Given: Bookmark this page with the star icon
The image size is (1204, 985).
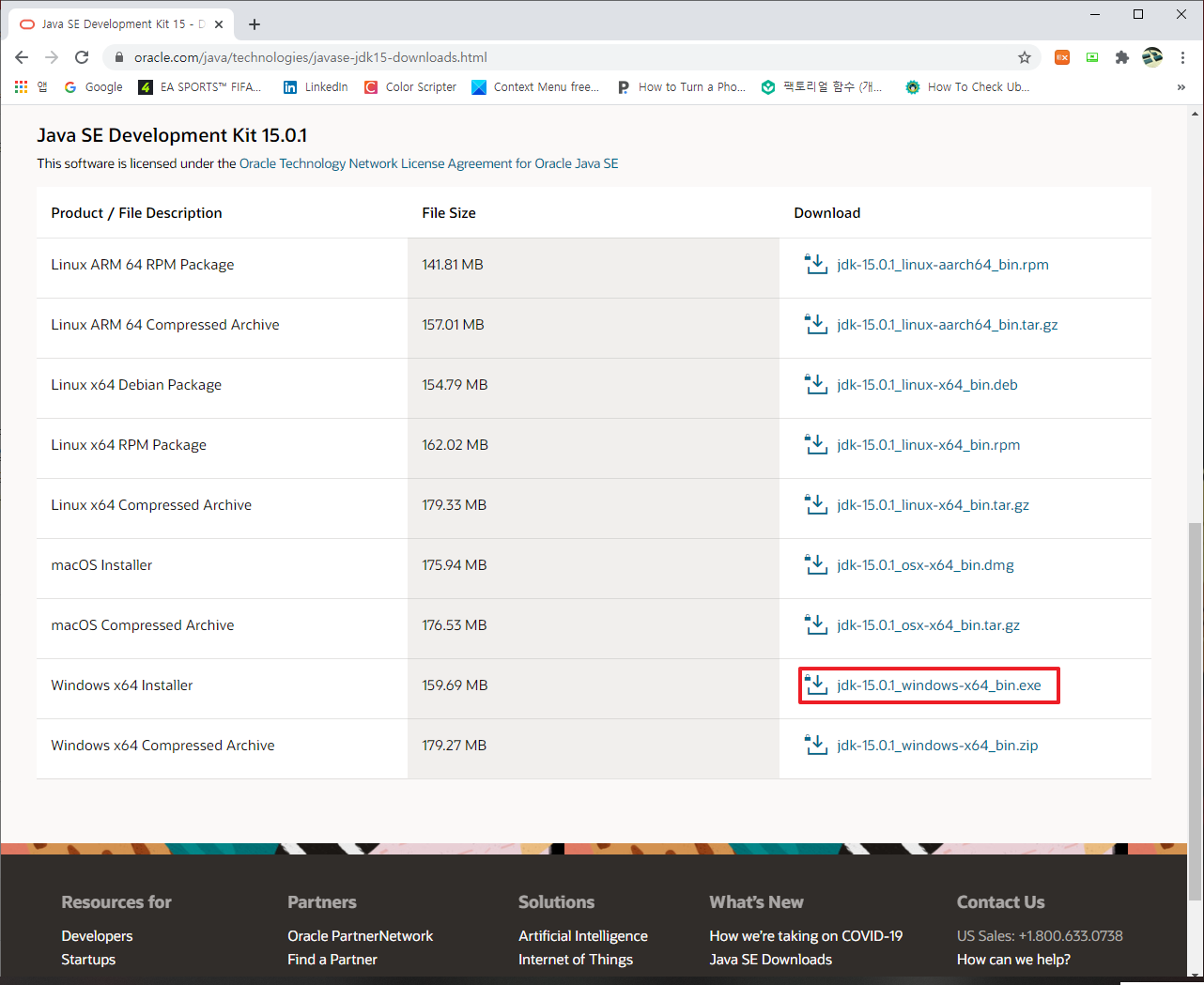Looking at the screenshot, I should [1025, 57].
